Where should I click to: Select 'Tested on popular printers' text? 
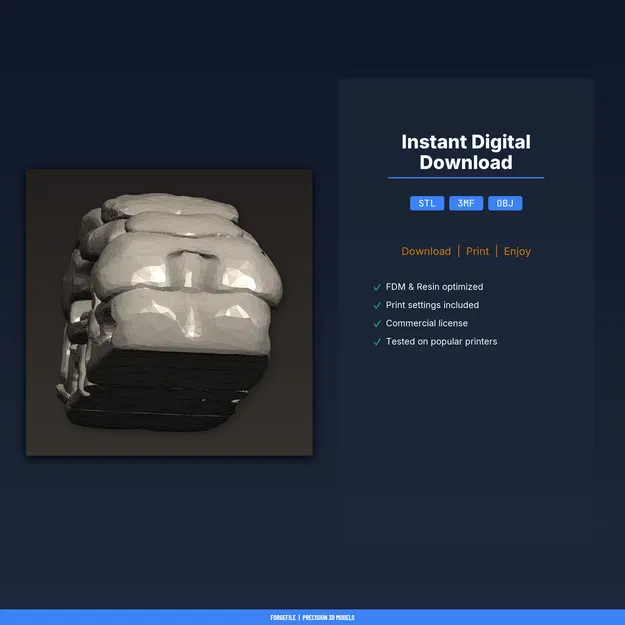click(x=441, y=342)
